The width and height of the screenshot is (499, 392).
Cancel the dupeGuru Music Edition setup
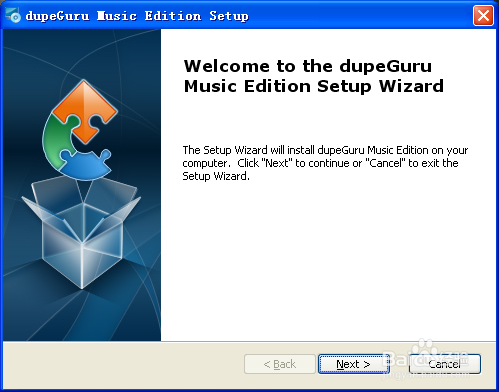(445, 364)
